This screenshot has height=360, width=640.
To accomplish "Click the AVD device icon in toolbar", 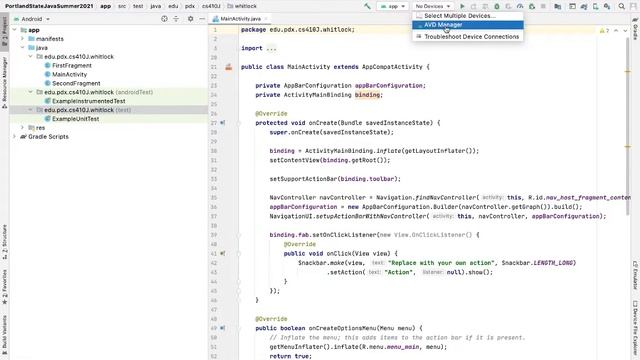I will pyautogui.click(x=596, y=7).
